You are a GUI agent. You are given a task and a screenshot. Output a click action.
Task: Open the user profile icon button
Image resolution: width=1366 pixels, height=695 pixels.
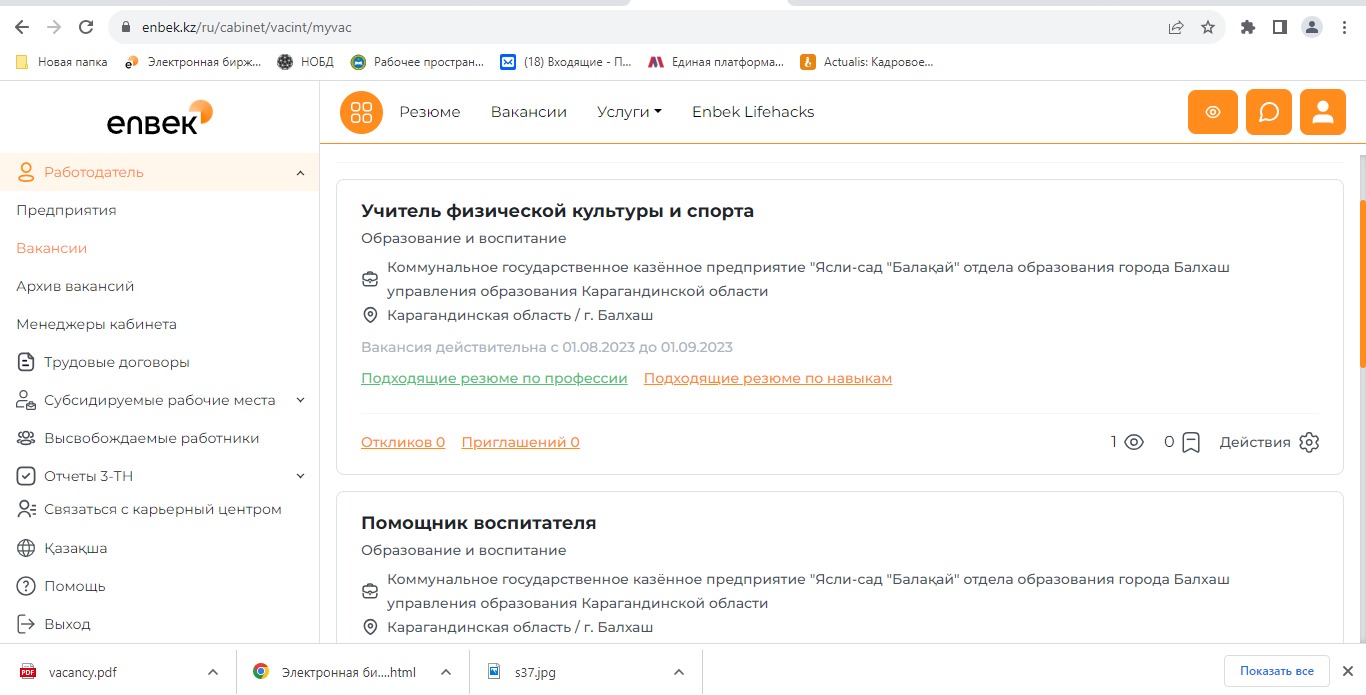click(x=1322, y=112)
